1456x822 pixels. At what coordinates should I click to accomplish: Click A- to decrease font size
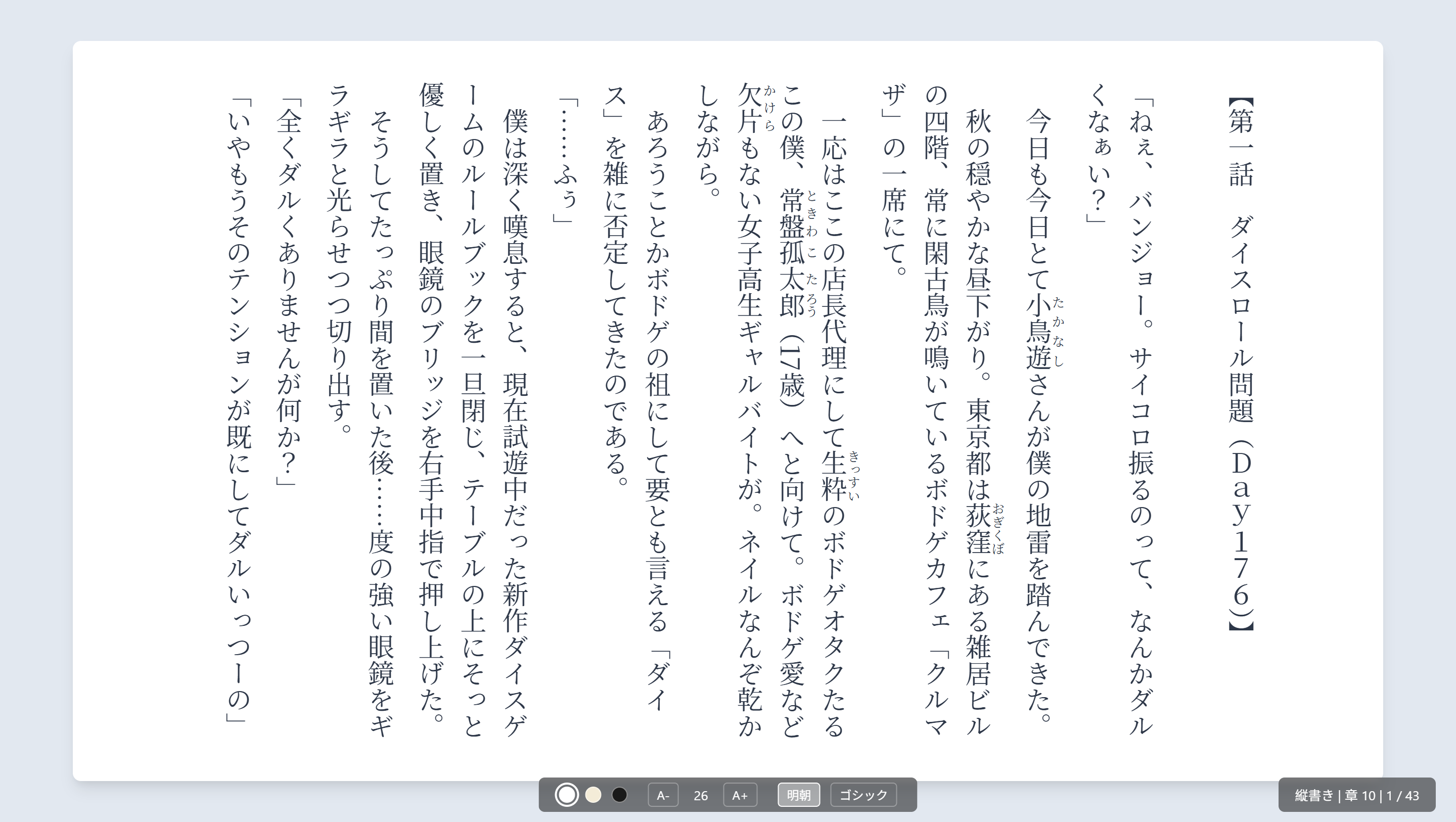[664, 795]
